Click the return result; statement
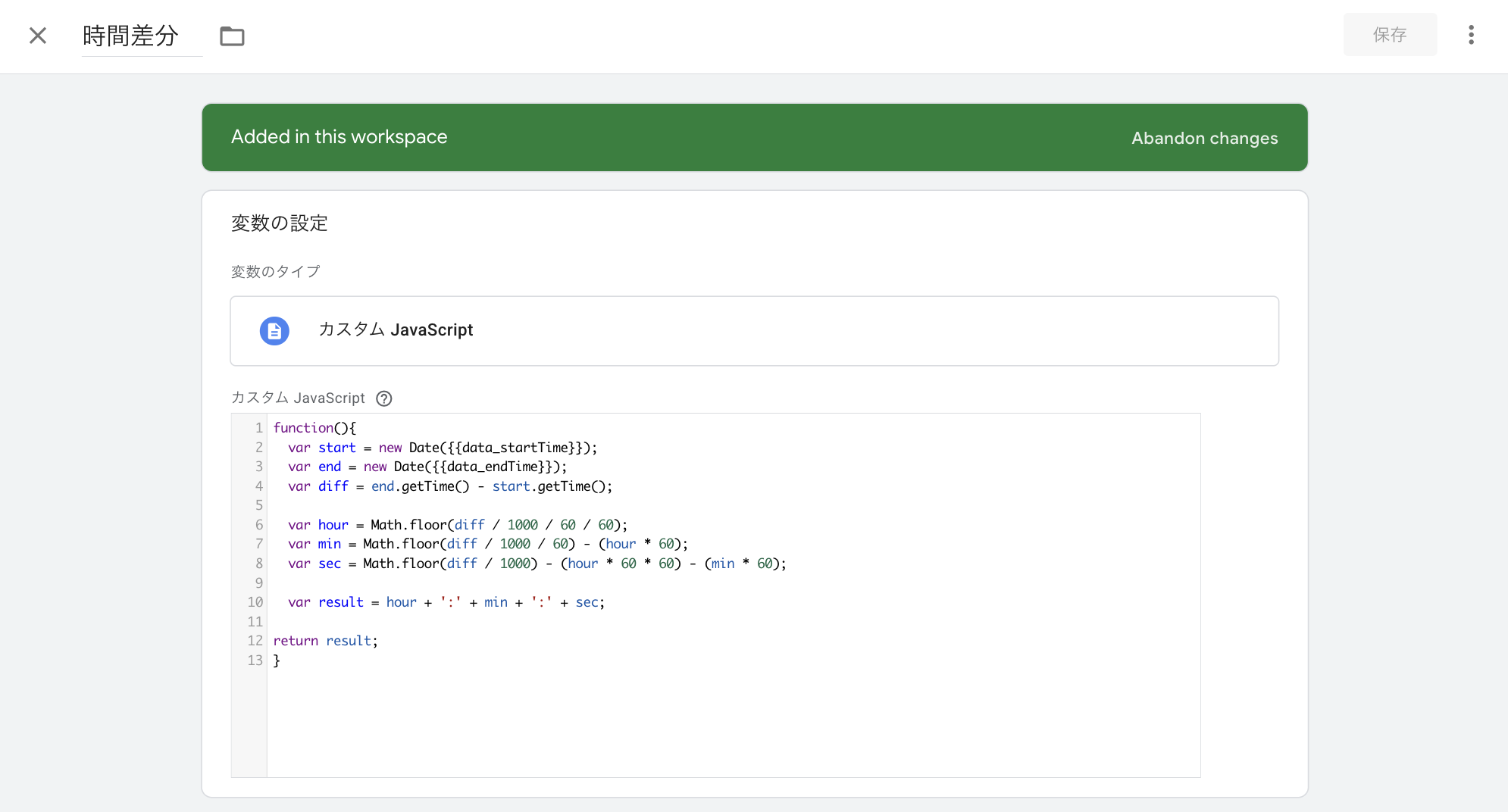The height and width of the screenshot is (812, 1508). [325, 641]
